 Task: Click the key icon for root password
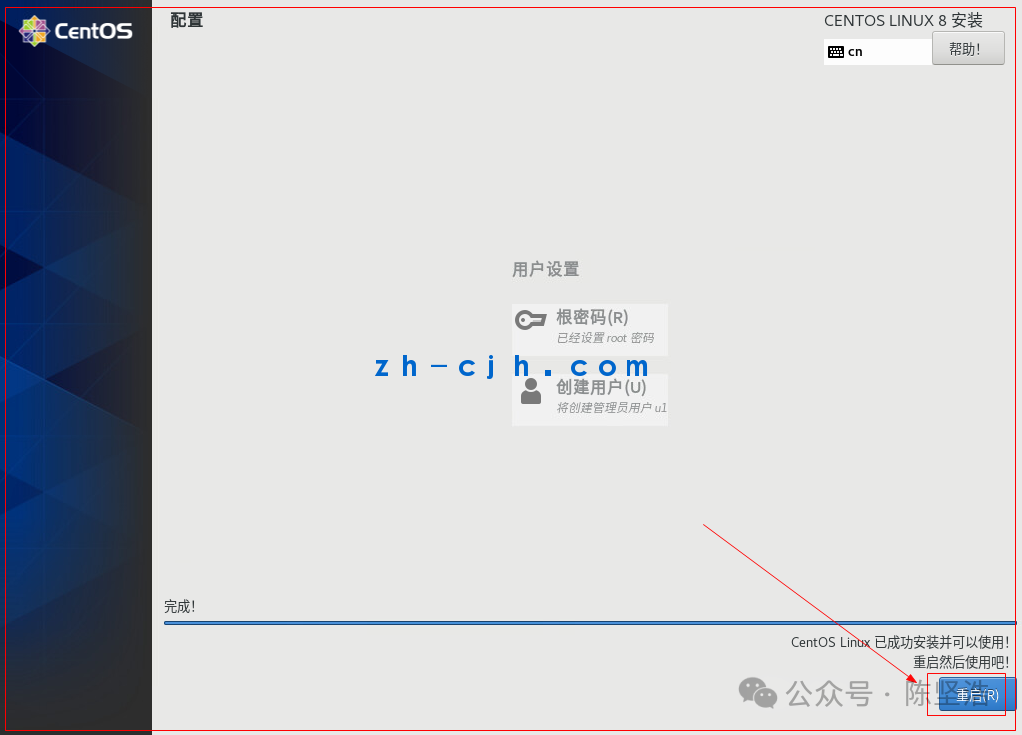531,320
